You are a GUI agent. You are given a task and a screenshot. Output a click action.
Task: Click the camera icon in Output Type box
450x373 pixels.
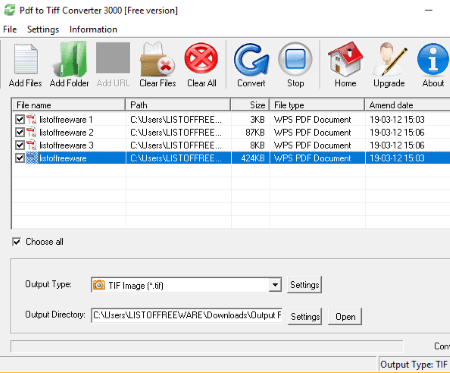99,285
